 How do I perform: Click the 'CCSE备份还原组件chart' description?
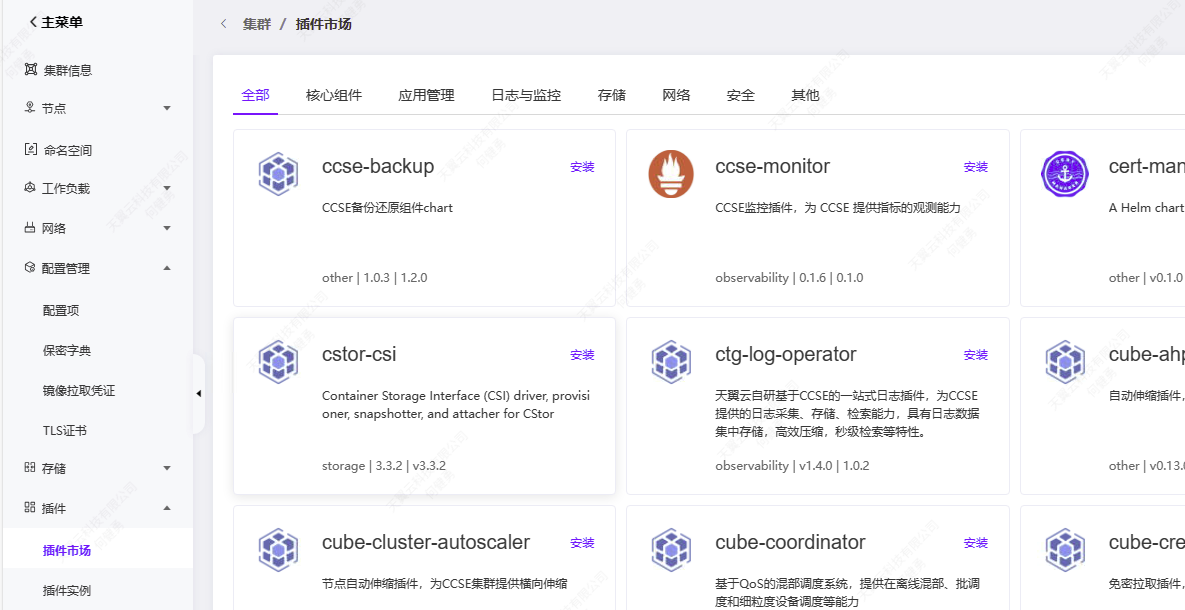(x=387, y=207)
